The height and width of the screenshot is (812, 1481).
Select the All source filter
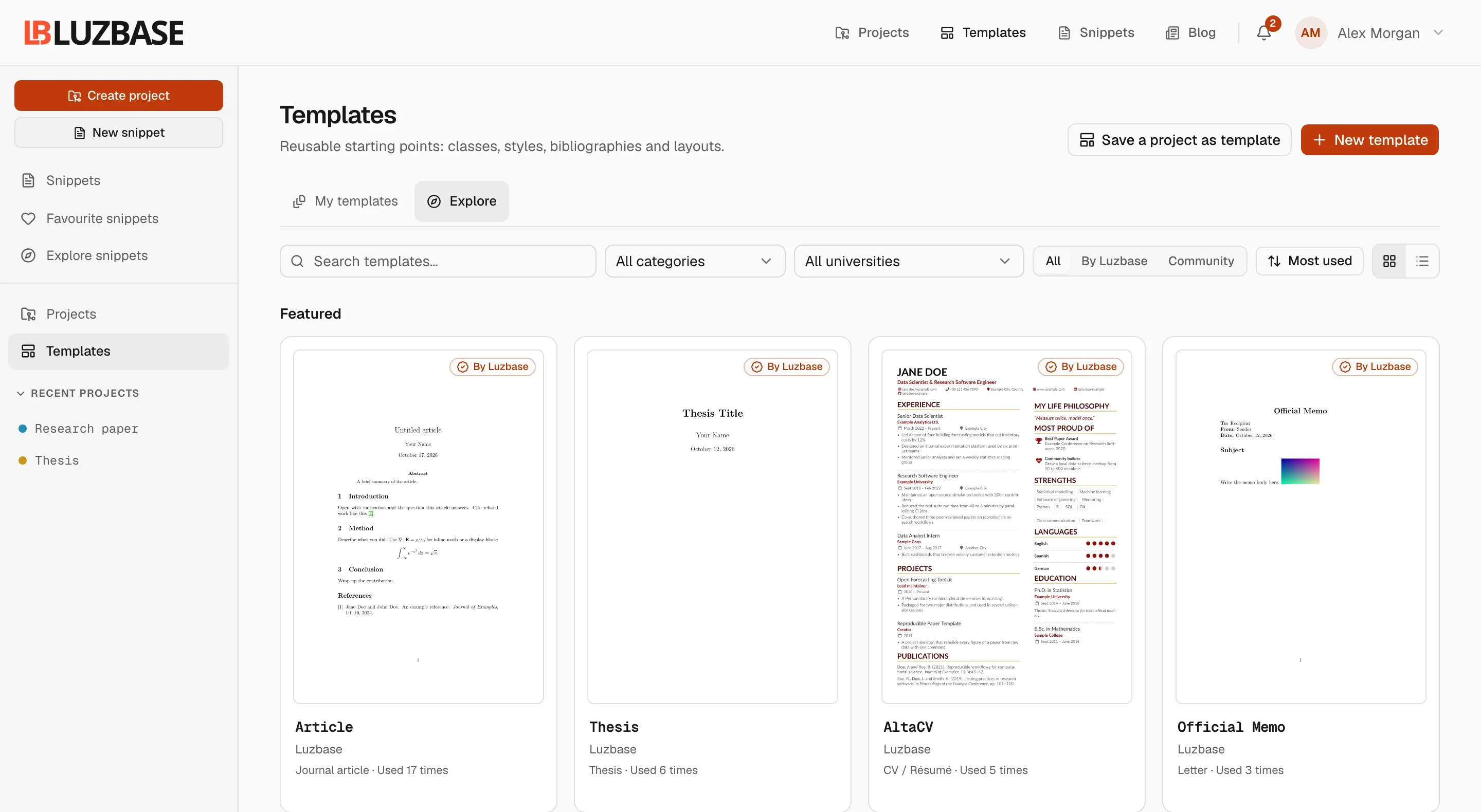(1053, 262)
